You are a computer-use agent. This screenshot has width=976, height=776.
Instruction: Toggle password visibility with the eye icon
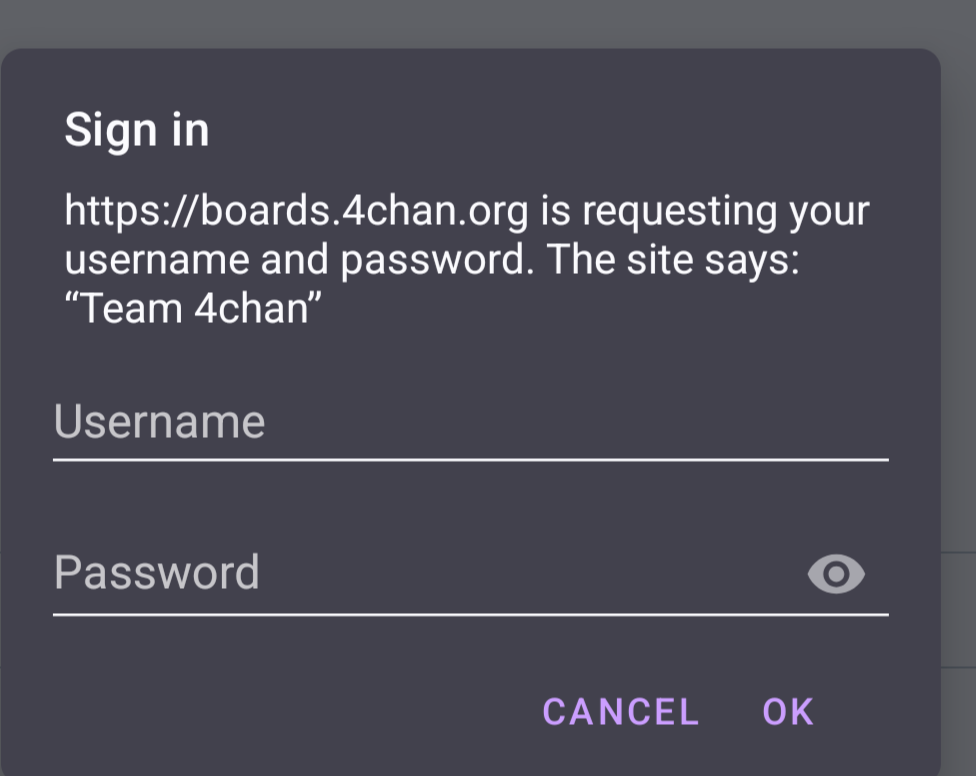(835, 574)
